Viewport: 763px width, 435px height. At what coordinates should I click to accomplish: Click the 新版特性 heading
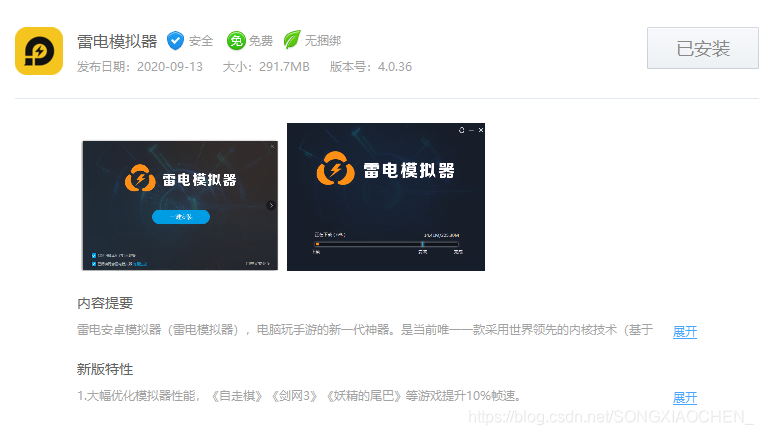coord(105,369)
